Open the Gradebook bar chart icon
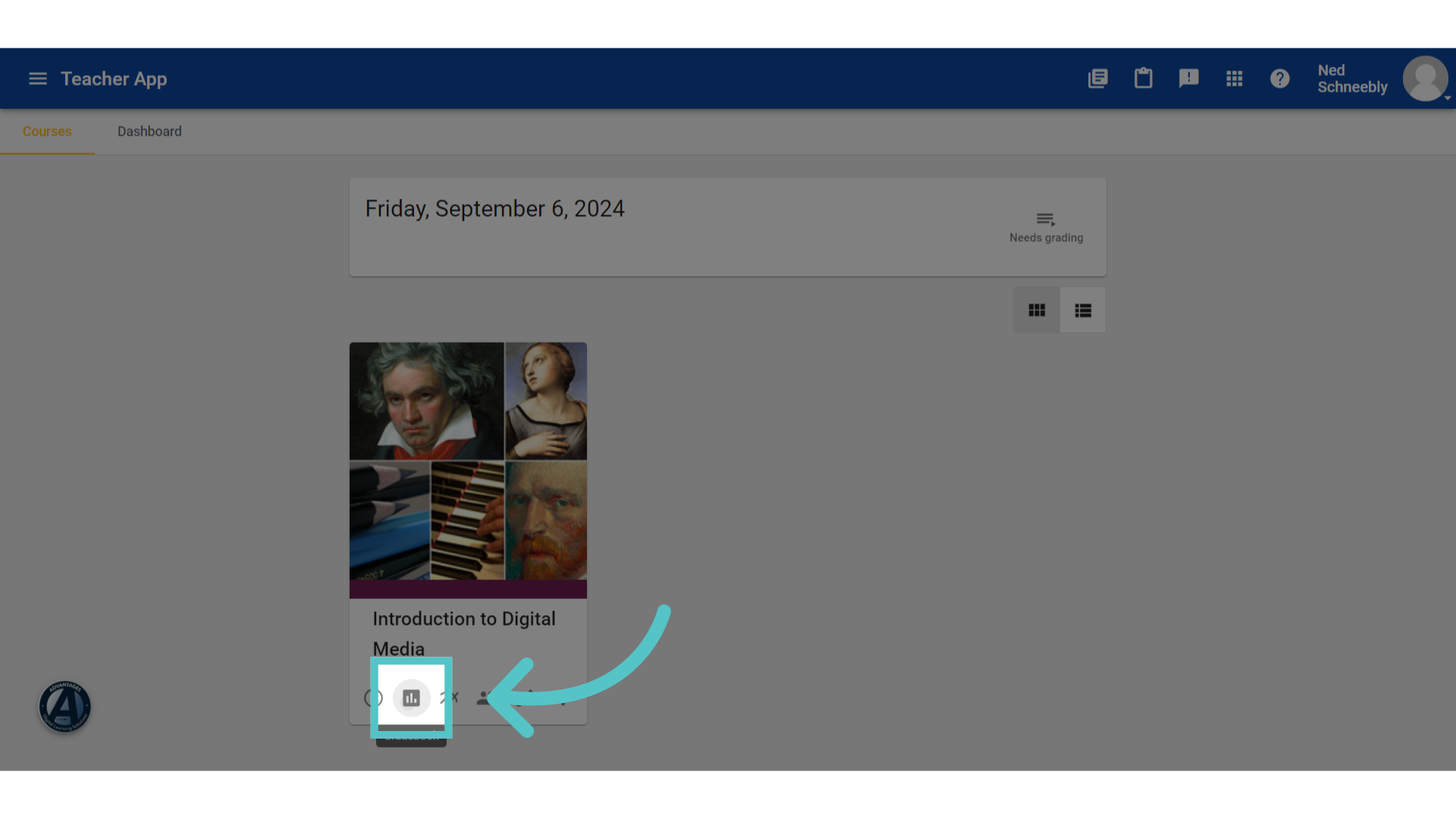This screenshot has height=819, width=1456. [412, 698]
